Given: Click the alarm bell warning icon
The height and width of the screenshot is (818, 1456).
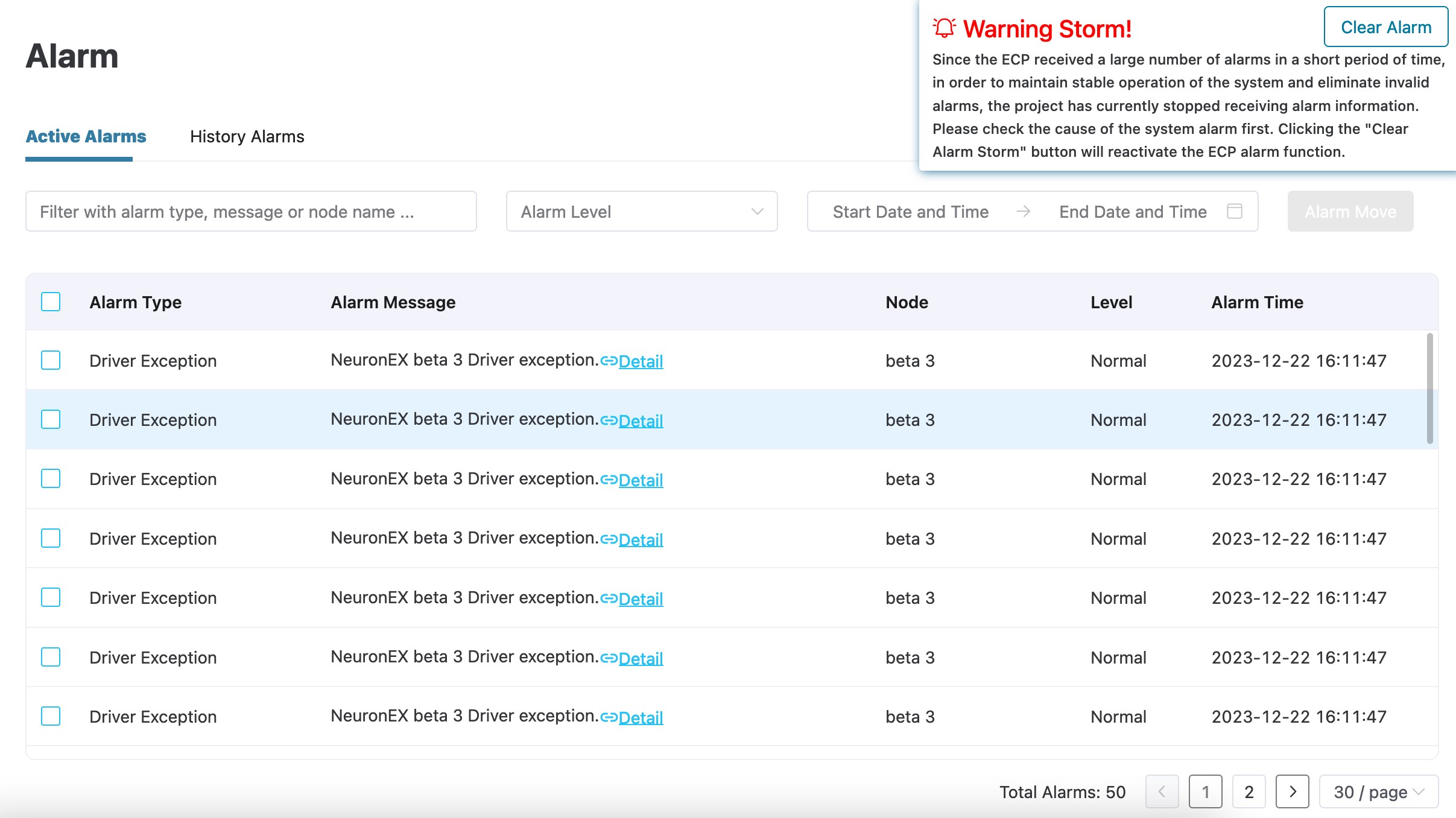Looking at the screenshot, I should tap(944, 28).
